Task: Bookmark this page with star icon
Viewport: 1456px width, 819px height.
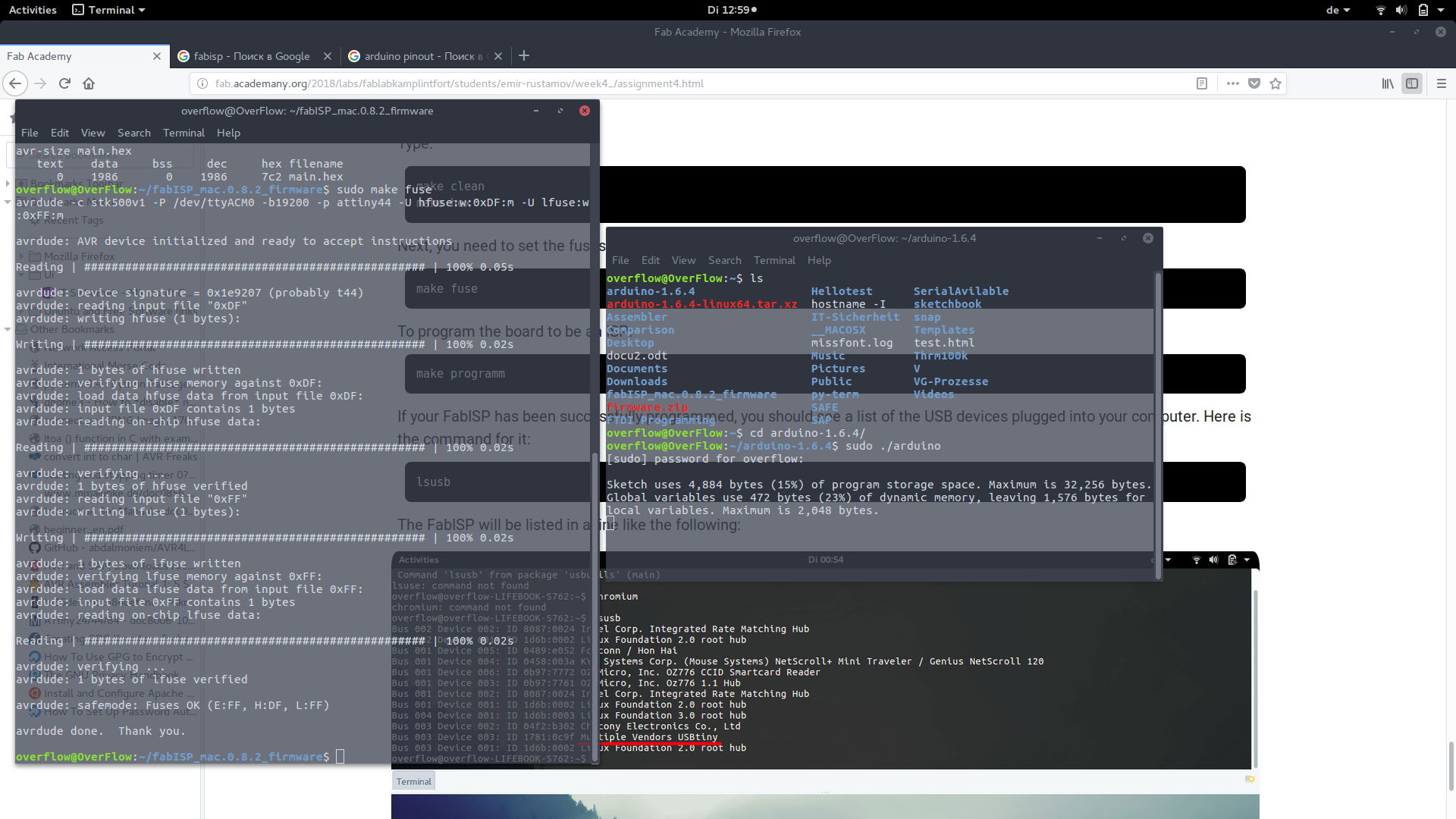Action: point(1276,83)
